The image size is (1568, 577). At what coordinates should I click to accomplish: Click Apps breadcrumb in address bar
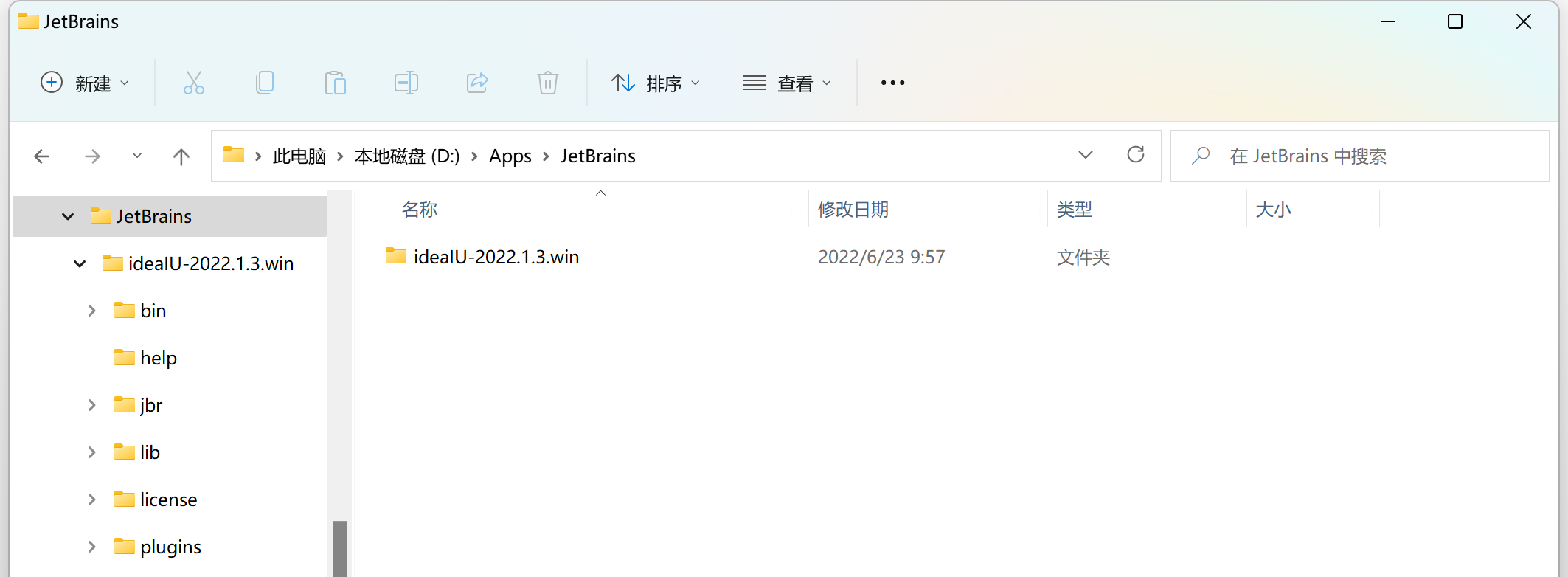tap(510, 156)
